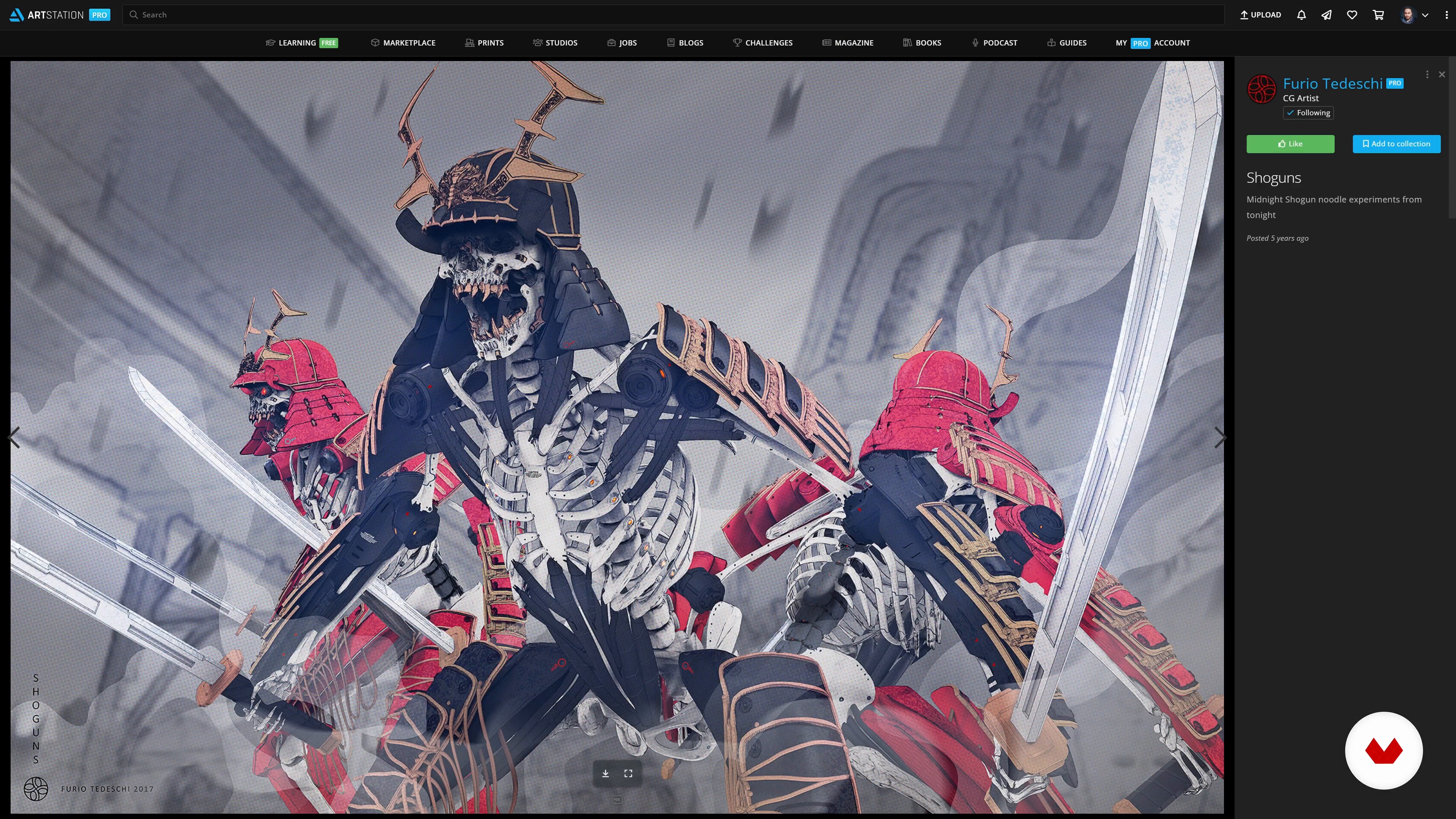Go to the Challenges page

tap(763, 43)
